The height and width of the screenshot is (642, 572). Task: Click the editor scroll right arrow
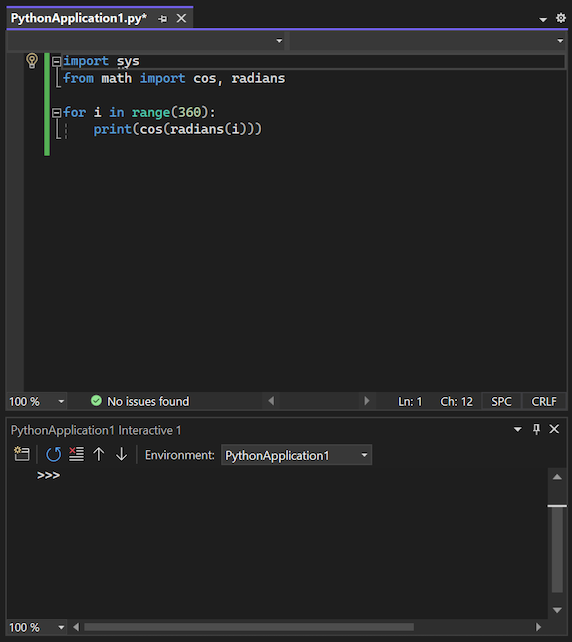[x=366, y=401]
